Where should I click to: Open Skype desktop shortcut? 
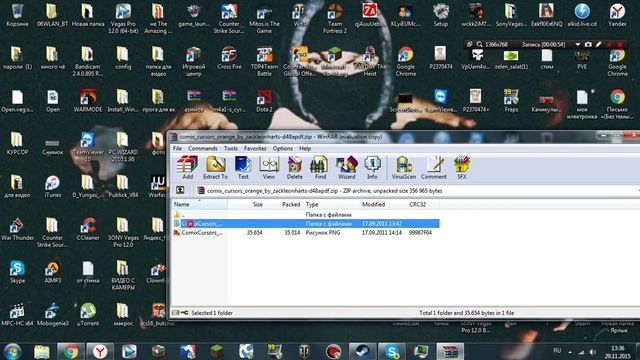coord(17,271)
